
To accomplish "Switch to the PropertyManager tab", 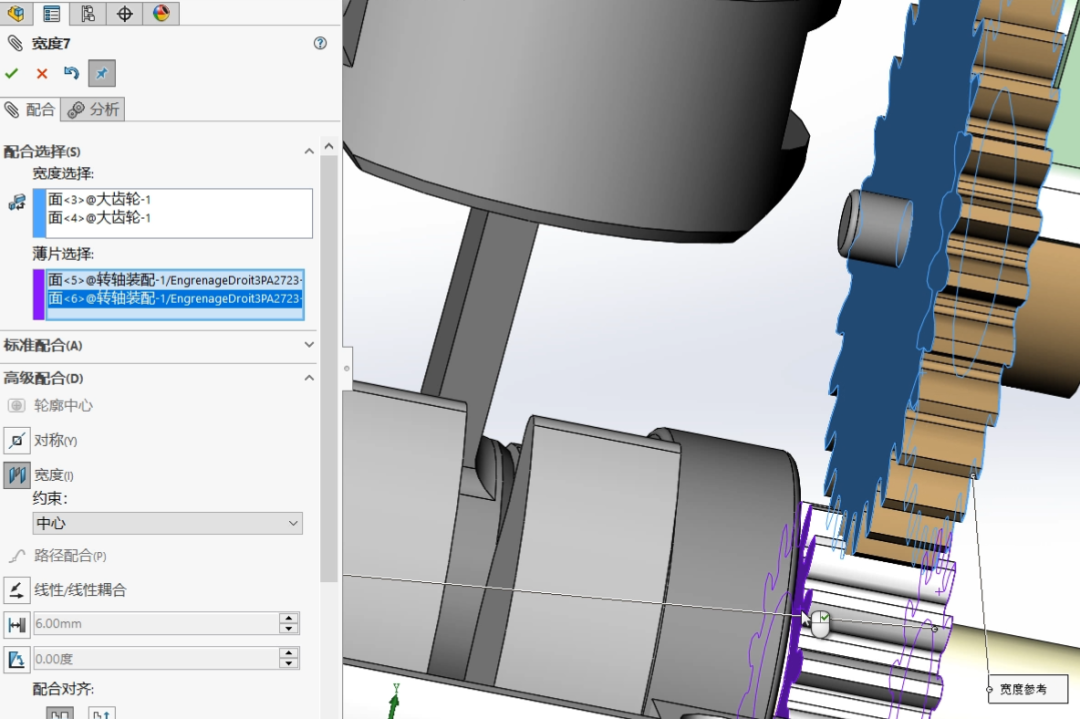I will [x=52, y=13].
